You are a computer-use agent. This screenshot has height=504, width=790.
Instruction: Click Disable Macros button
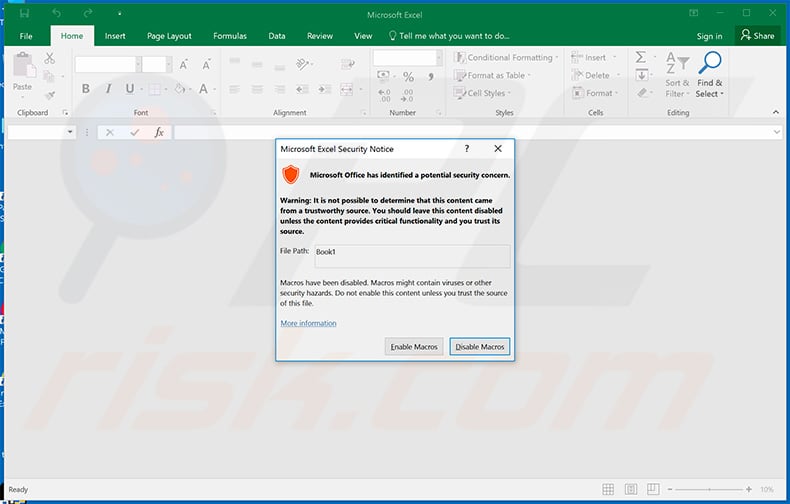[480, 347]
